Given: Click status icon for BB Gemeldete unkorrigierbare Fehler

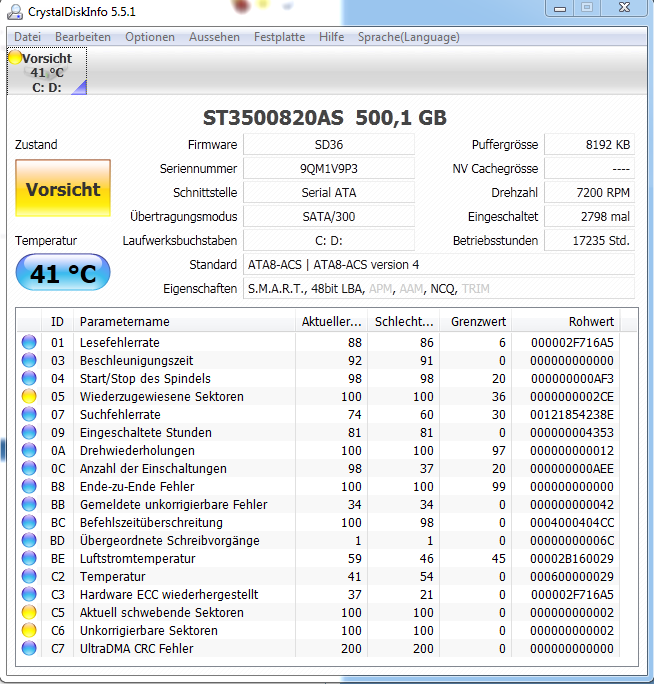Looking at the screenshot, I should point(29,504).
